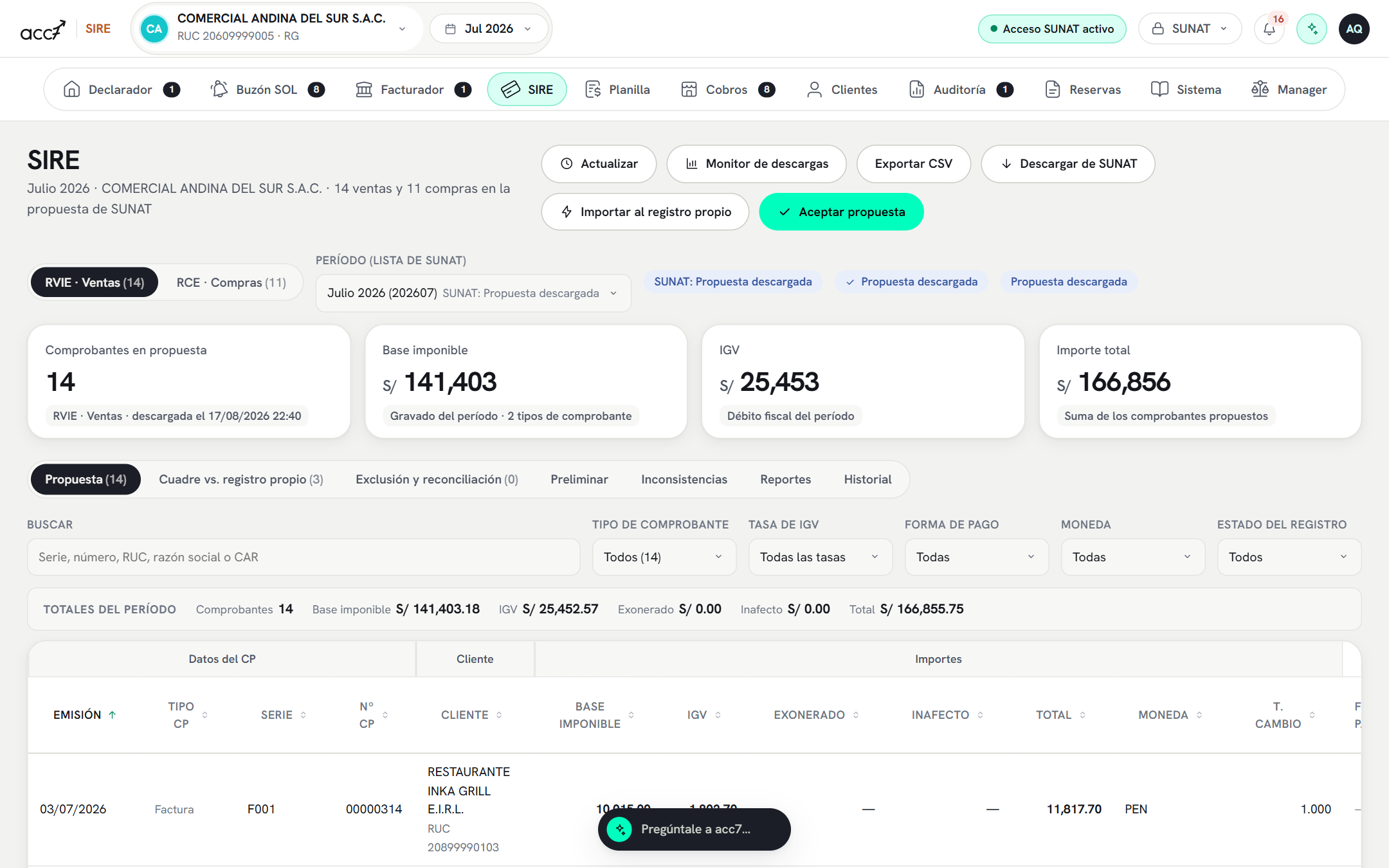Open Buzón SOL section
Screen dimensions: 1389x868
pyautogui.click(x=268, y=89)
